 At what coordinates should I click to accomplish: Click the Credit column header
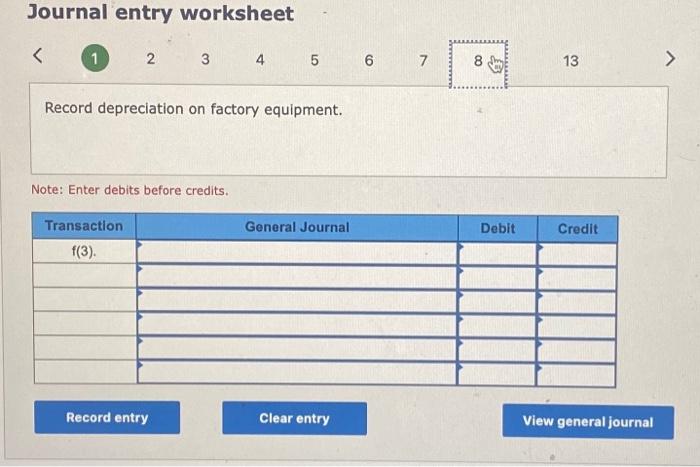[x=578, y=229]
